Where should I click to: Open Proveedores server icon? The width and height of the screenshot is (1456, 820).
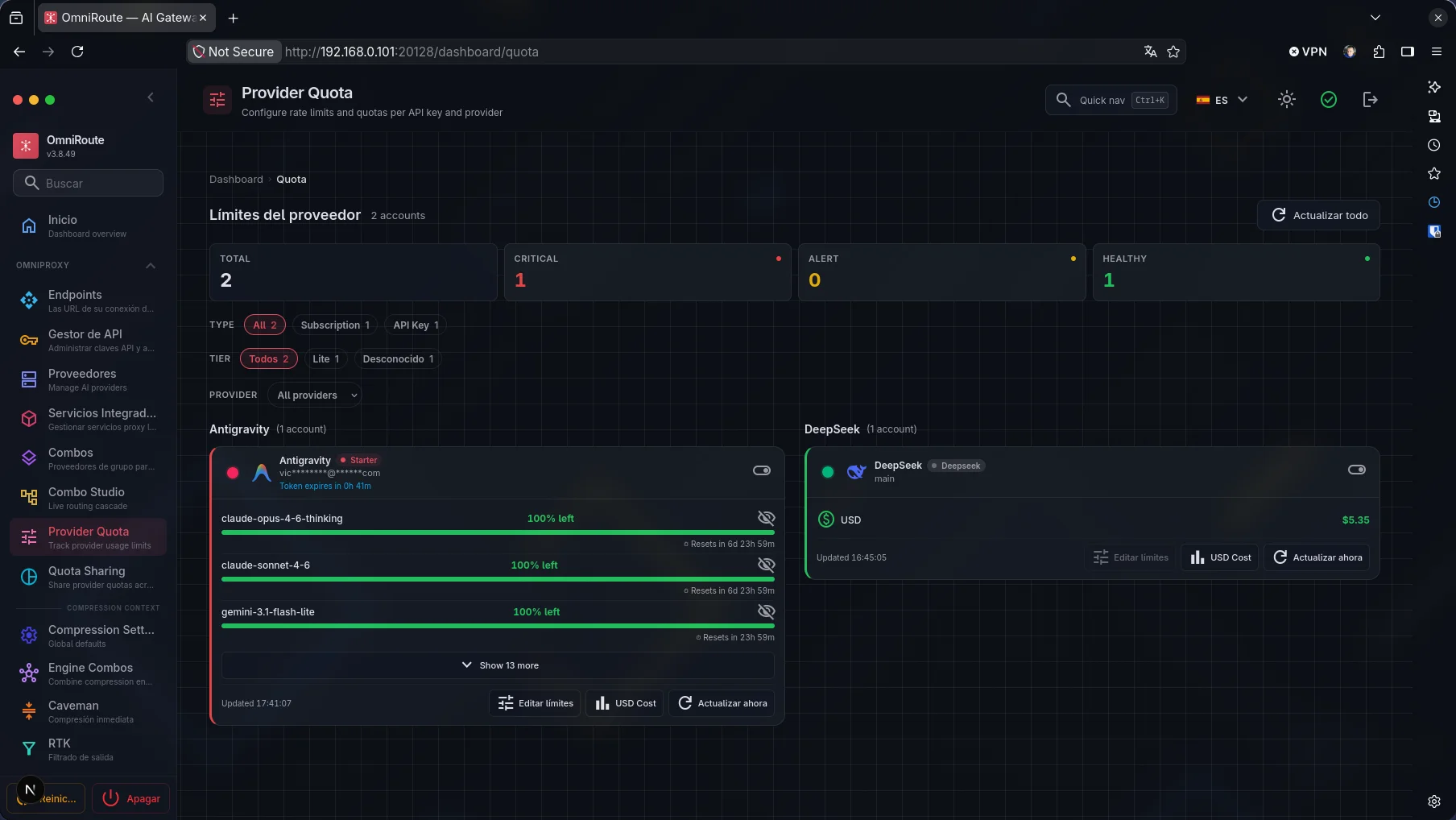click(x=29, y=380)
